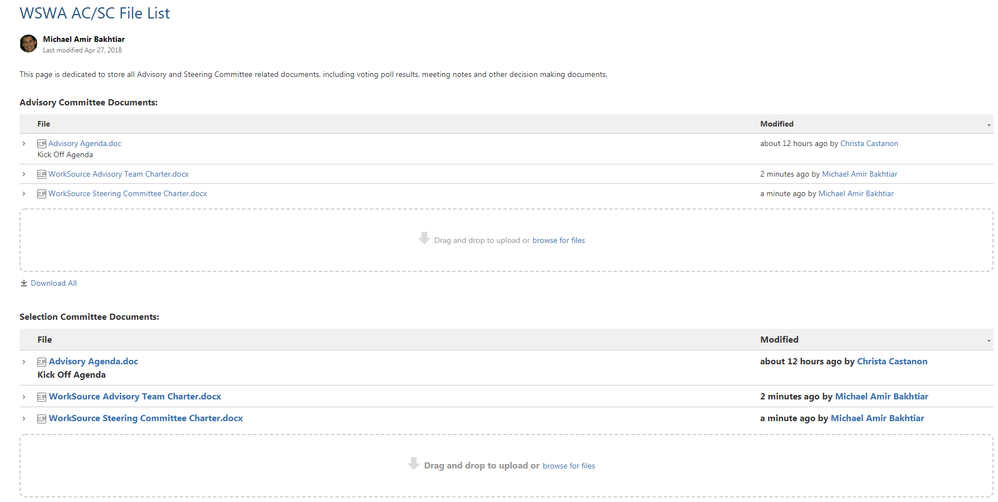The width and height of the screenshot is (998, 502).
Task: Click sort arrow at right of Advisory Committee header
Action: [x=988, y=125]
